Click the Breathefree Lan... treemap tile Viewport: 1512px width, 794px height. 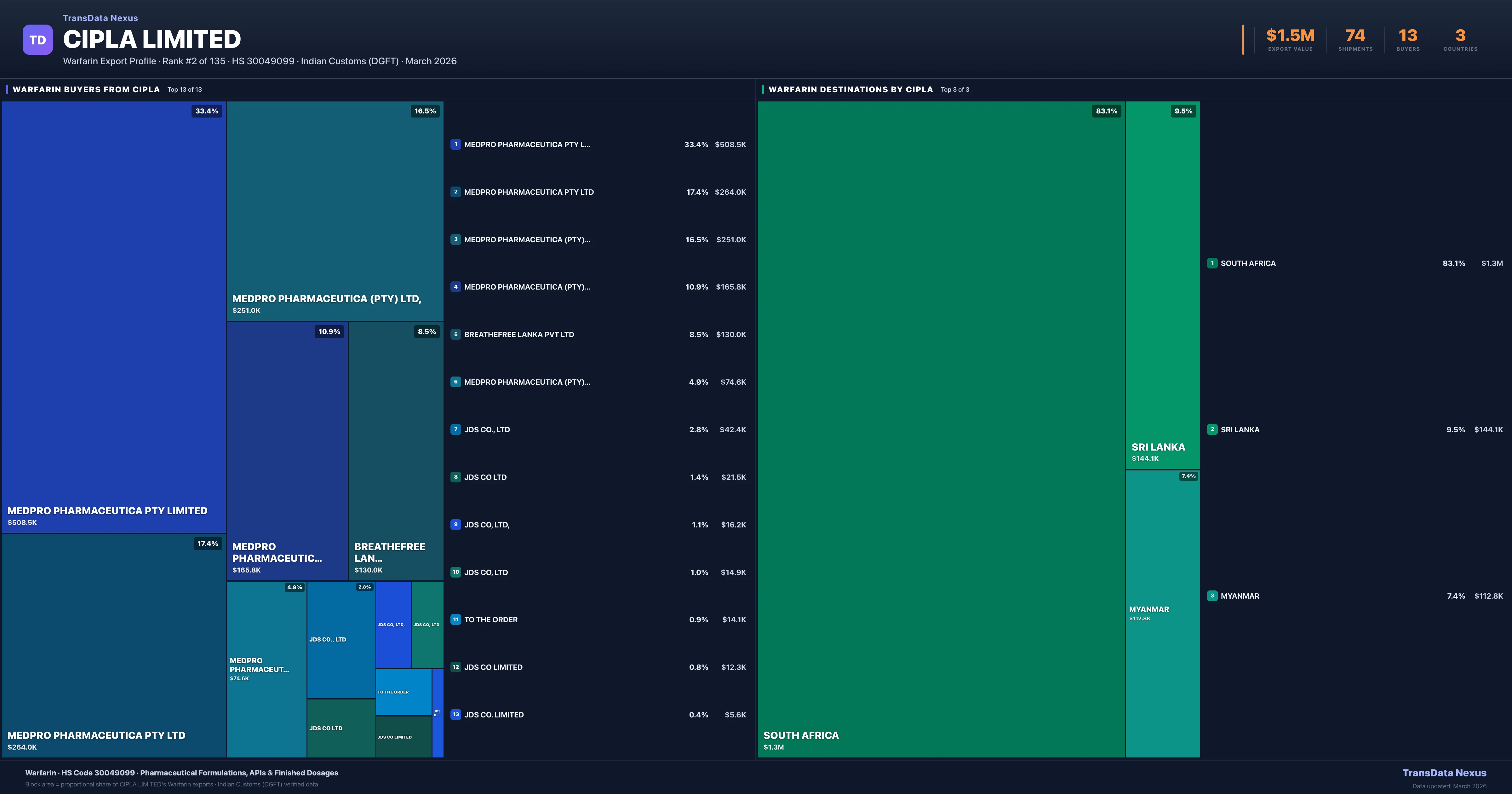tap(396, 451)
